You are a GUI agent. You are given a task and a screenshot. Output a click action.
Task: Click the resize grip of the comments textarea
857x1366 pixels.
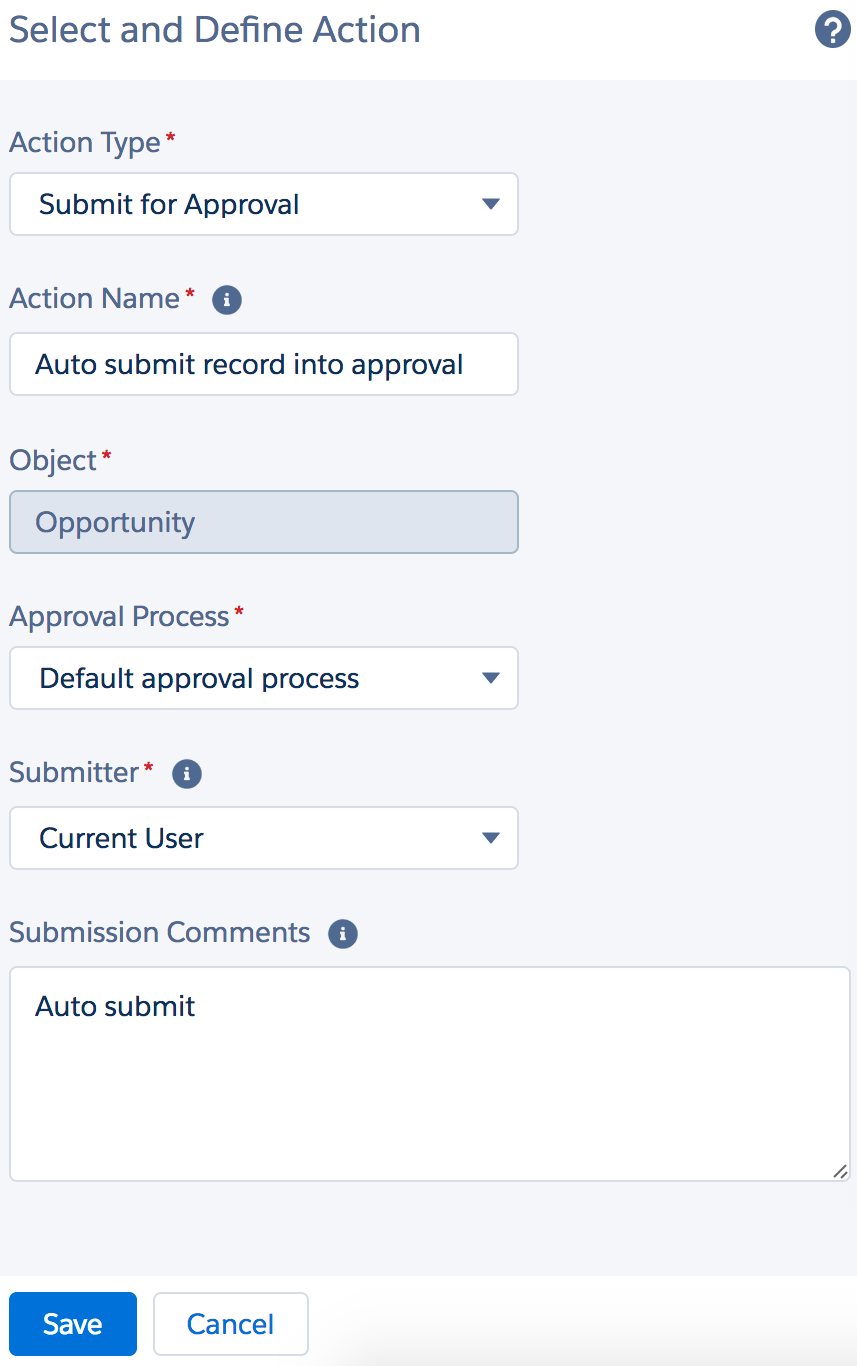pos(840,1171)
